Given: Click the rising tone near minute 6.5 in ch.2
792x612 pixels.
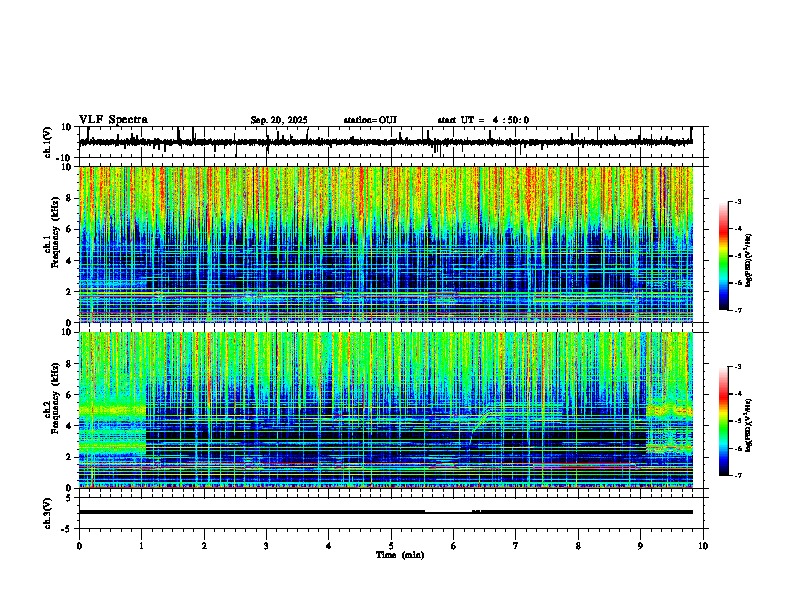Looking at the screenshot, I should pyautogui.click(x=480, y=424).
